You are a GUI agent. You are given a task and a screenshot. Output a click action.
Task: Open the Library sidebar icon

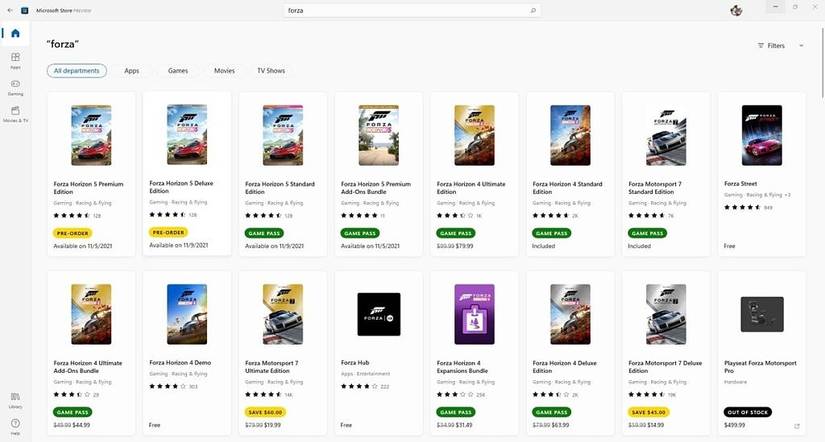(x=15, y=399)
